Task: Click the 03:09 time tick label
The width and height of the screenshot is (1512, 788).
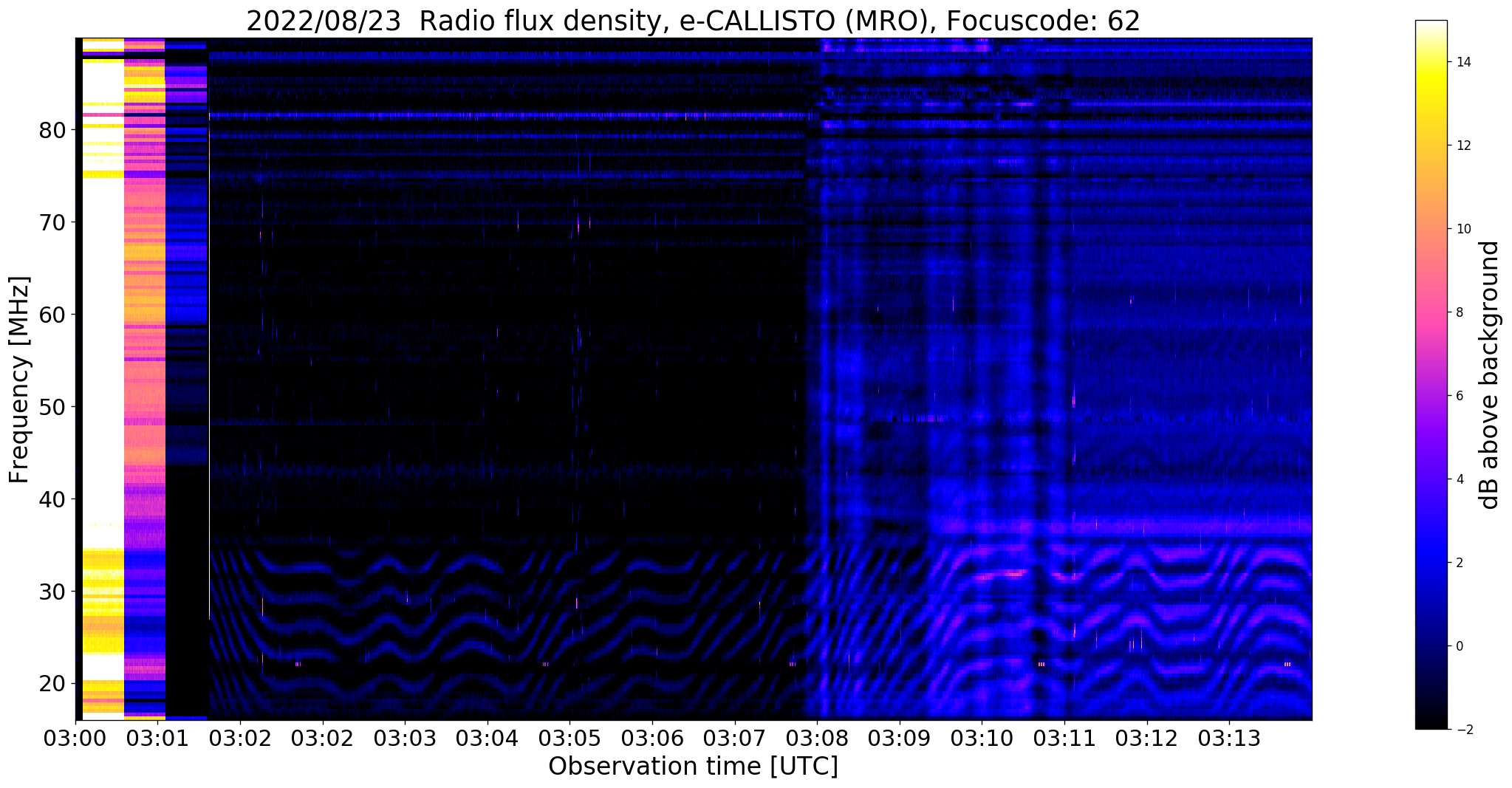Action: coord(899,738)
